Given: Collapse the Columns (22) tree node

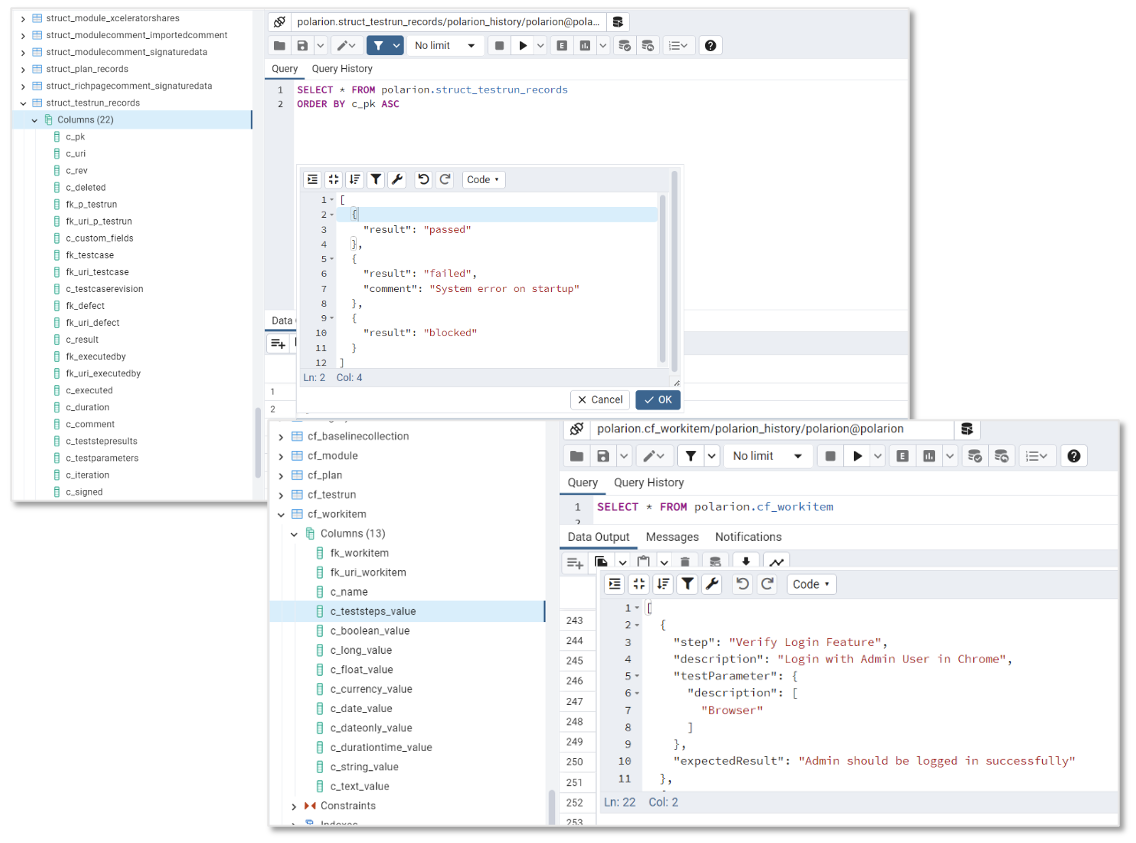Looking at the screenshot, I should pos(35,120).
